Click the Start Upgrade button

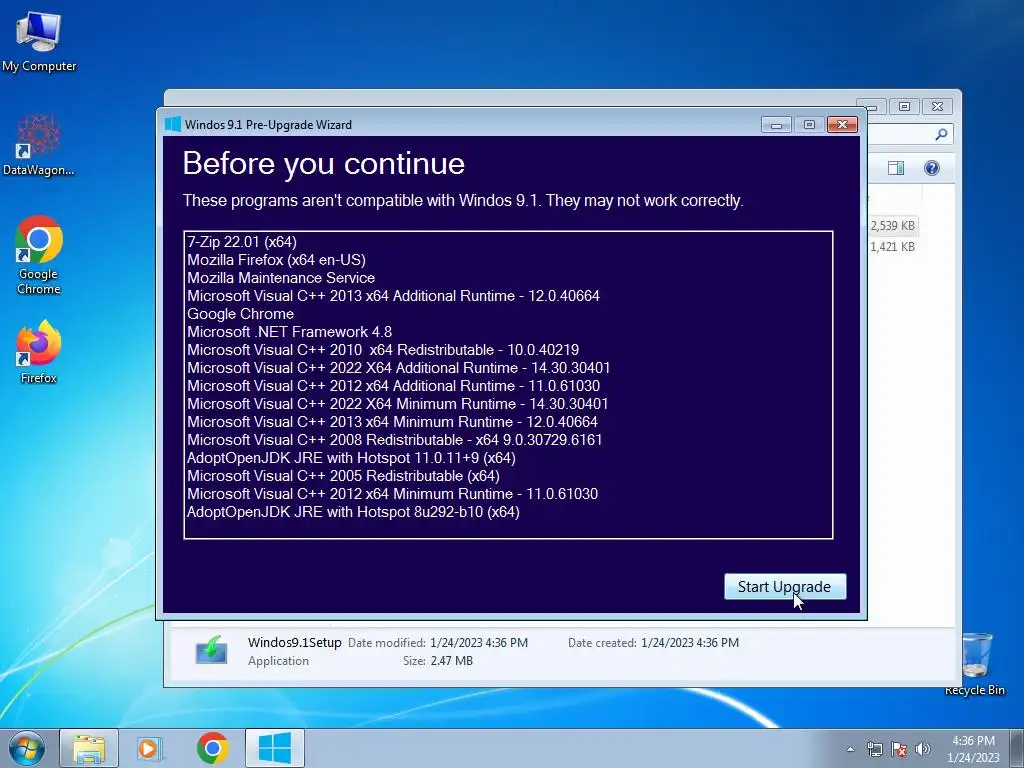785,586
